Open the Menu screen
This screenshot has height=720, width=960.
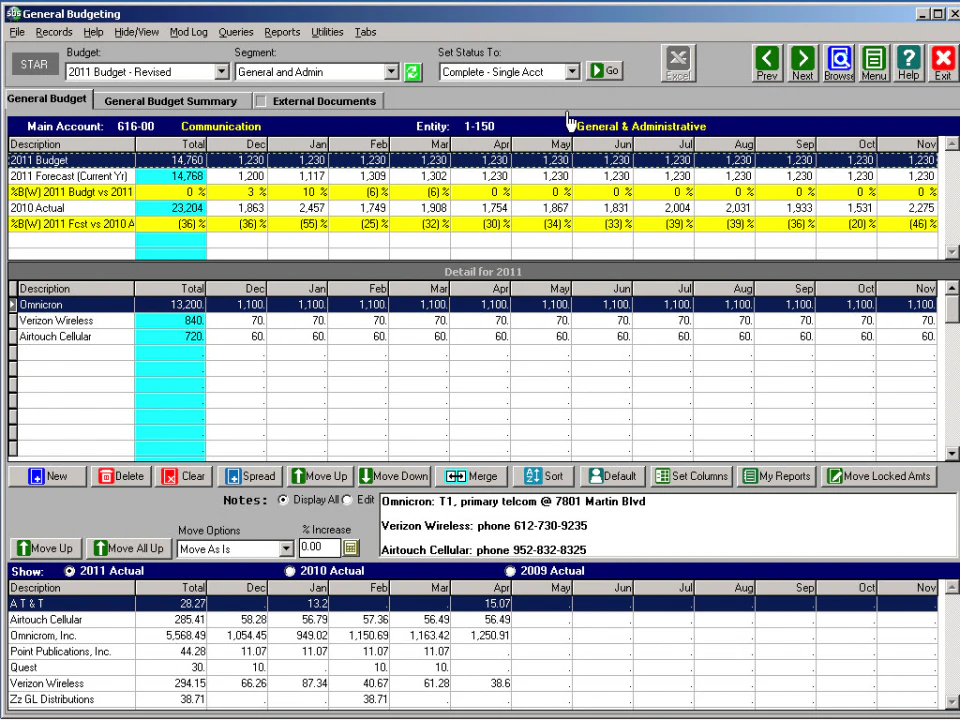coord(873,62)
